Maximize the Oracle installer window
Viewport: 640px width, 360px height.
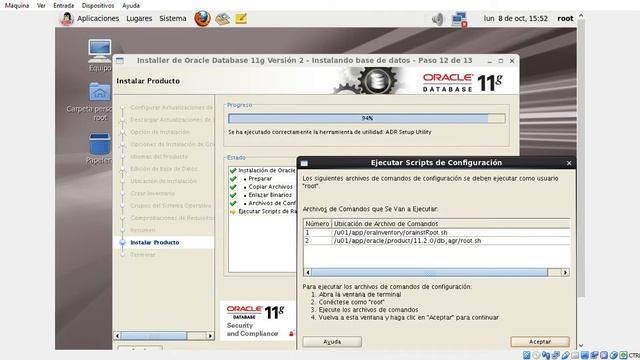(501, 61)
